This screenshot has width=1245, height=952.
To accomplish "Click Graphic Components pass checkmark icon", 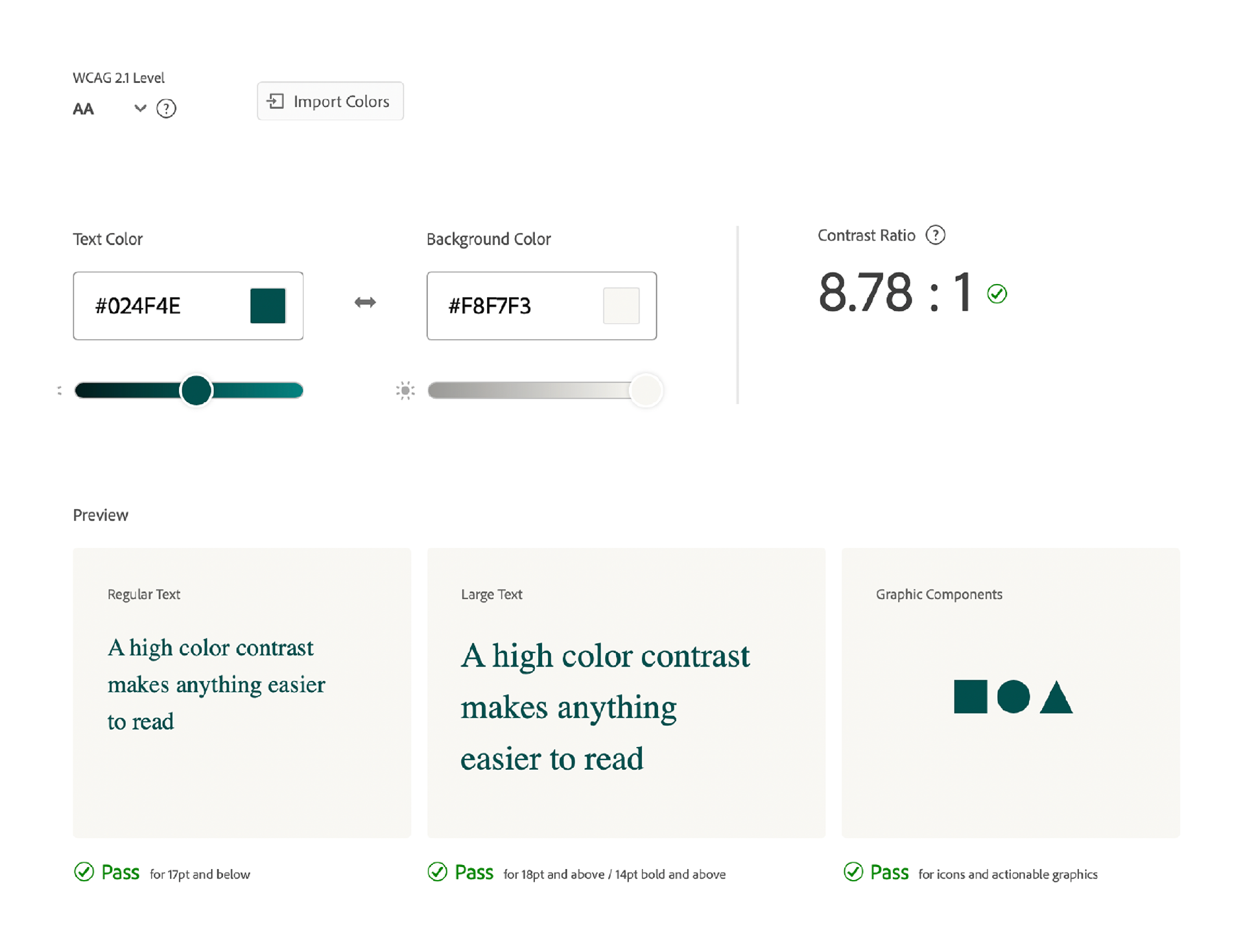I will 853,872.
